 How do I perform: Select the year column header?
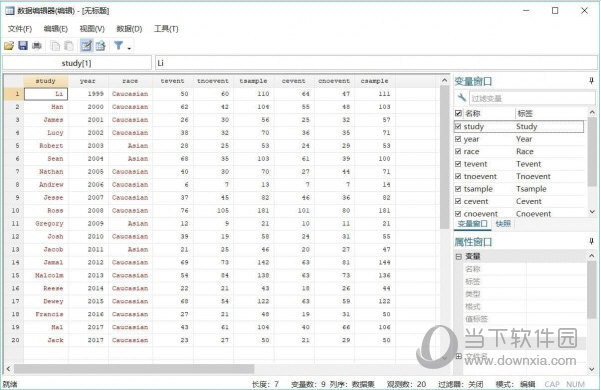pos(88,81)
